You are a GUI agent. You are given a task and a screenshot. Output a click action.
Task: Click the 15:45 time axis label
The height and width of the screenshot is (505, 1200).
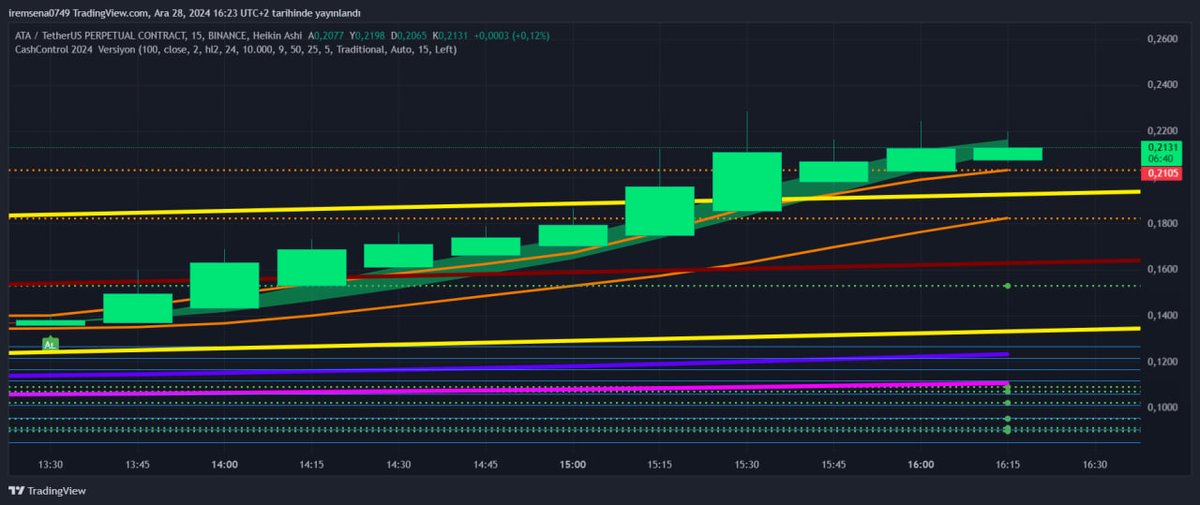(x=834, y=465)
